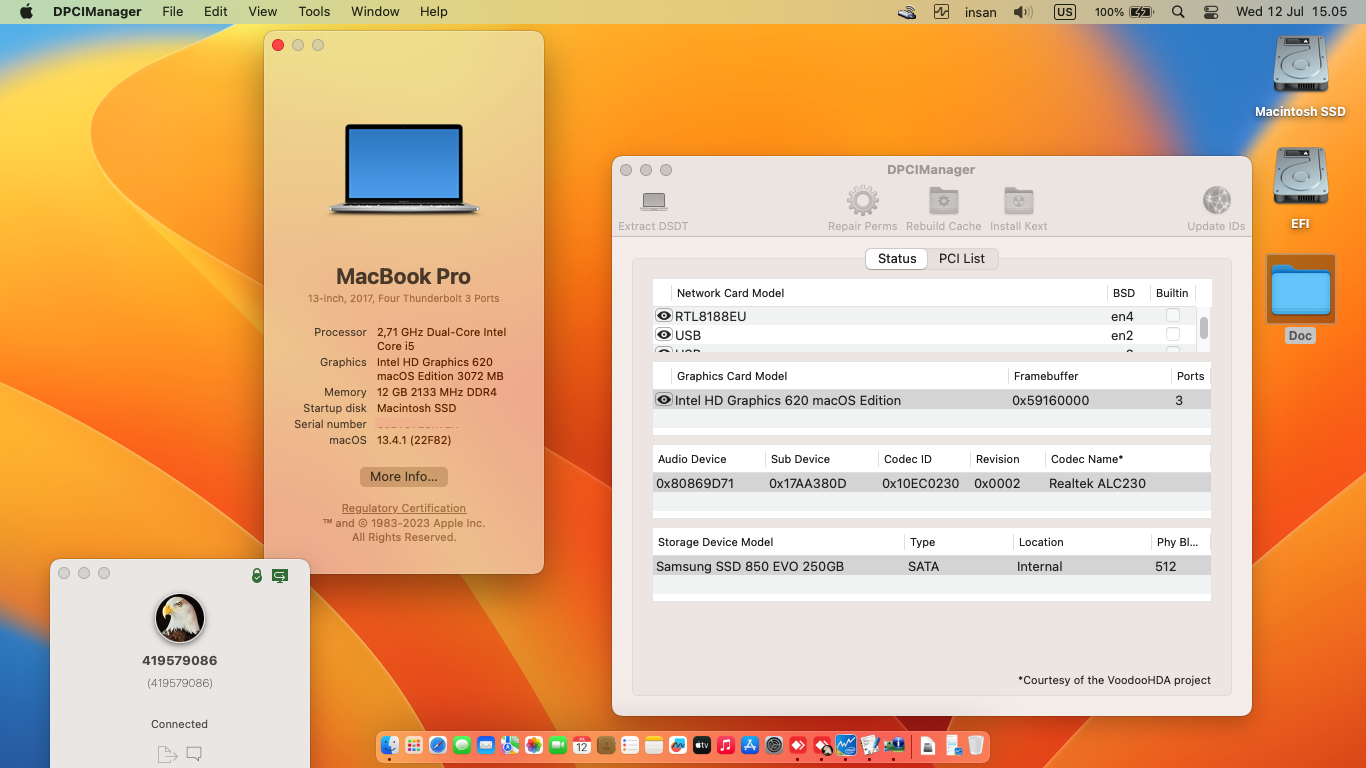Click the network card list scrollbar
The width and height of the screenshot is (1366, 768).
[1204, 328]
